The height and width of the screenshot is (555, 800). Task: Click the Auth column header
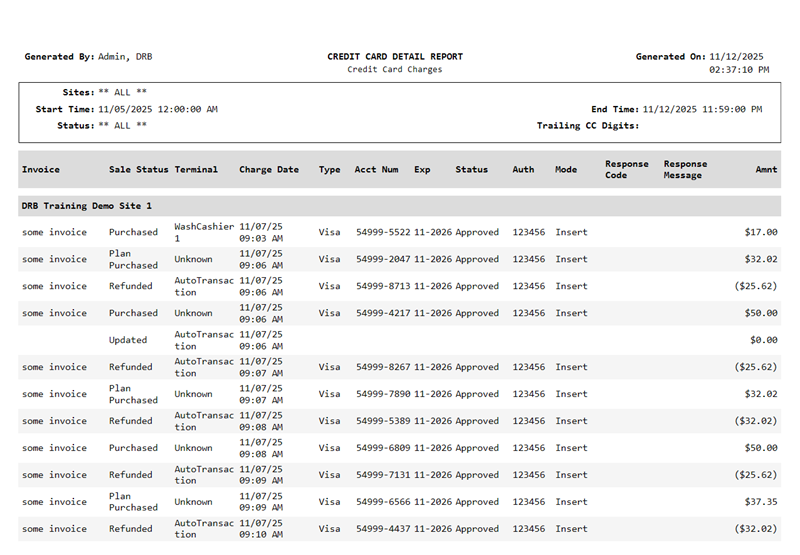523,170
